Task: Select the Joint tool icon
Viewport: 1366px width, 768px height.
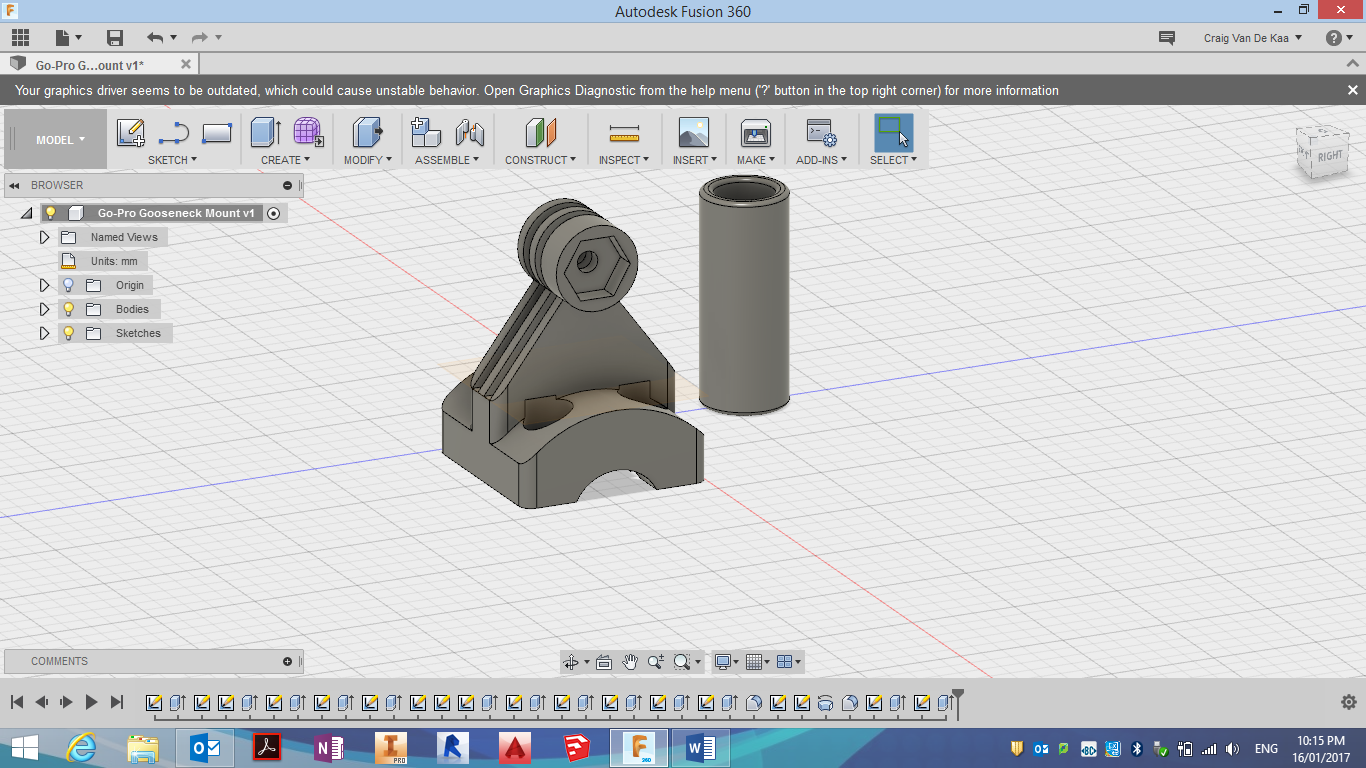Action: click(469, 132)
